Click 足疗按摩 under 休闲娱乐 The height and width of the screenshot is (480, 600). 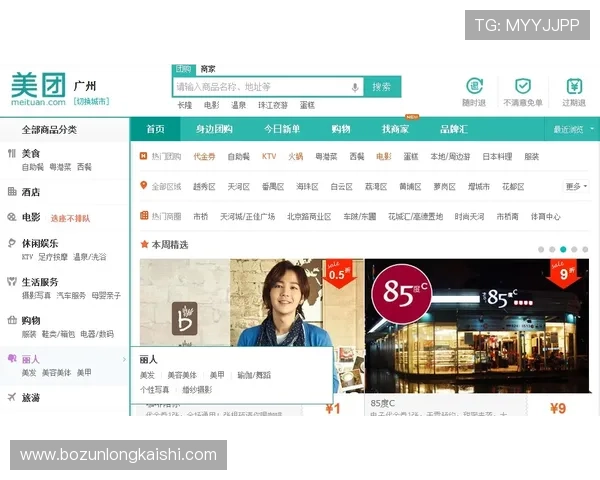coord(53,257)
